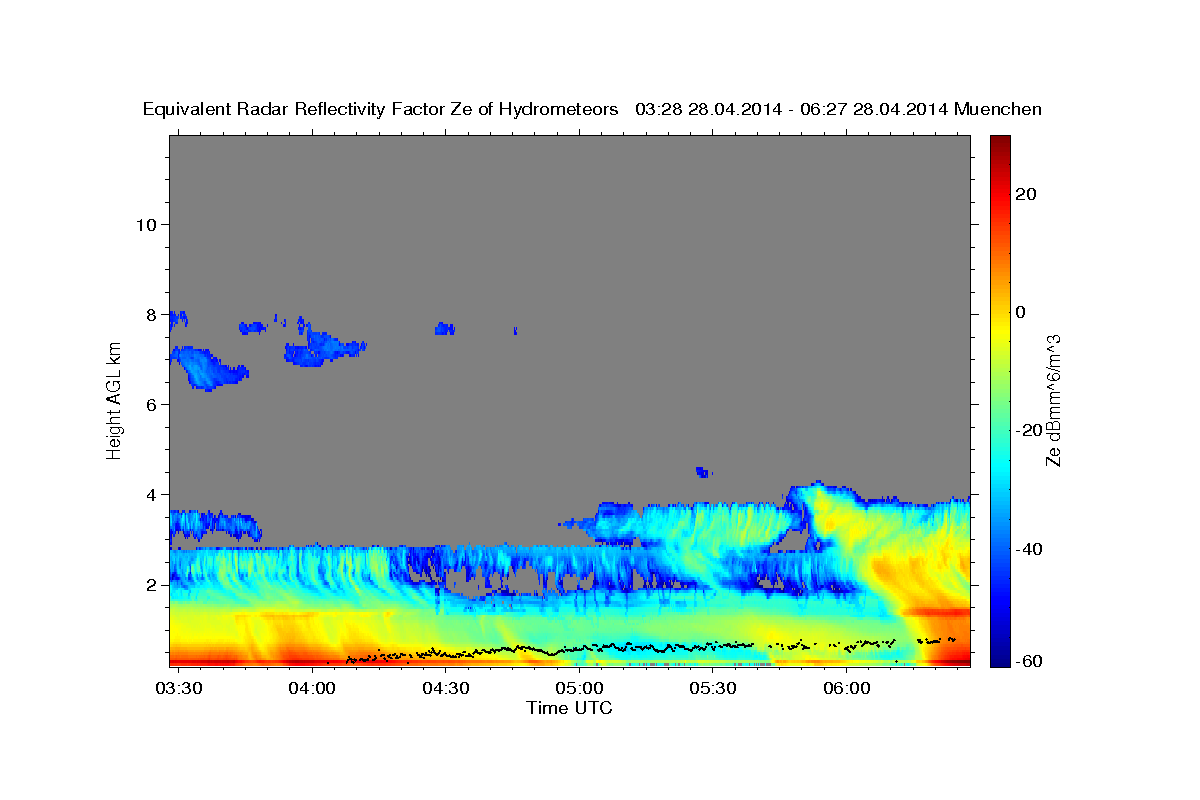The width and height of the screenshot is (1200, 800).
Task: Click the '06:00' time tick label
Action: [846, 688]
